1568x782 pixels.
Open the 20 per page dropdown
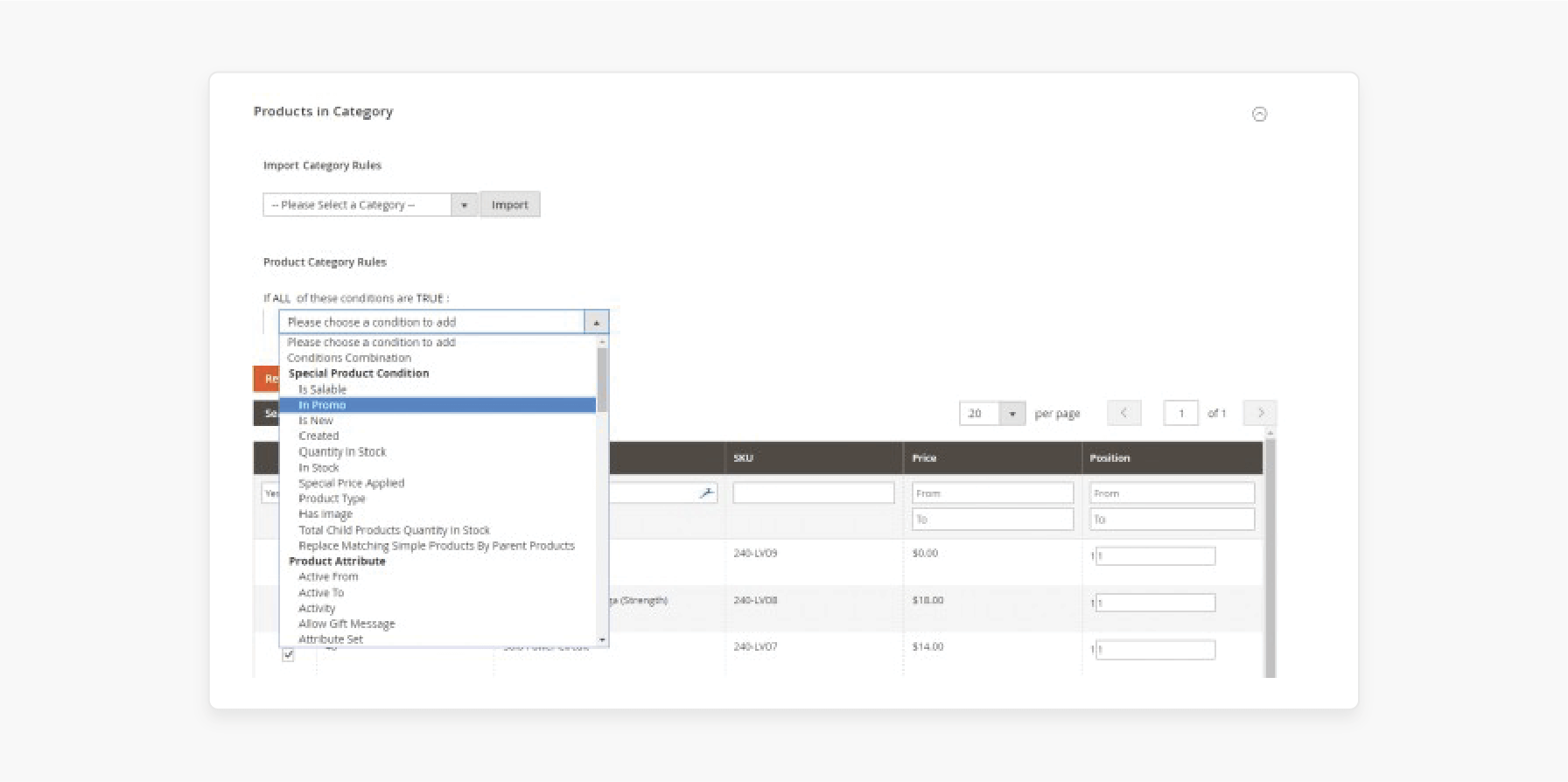992,413
